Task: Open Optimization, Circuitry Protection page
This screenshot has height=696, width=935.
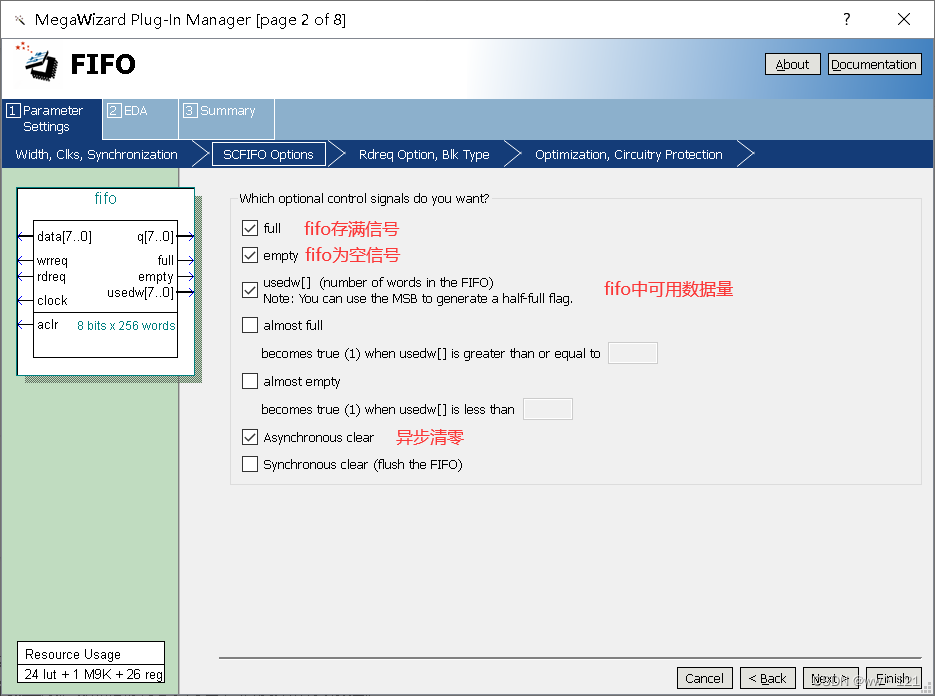Action: coord(628,154)
